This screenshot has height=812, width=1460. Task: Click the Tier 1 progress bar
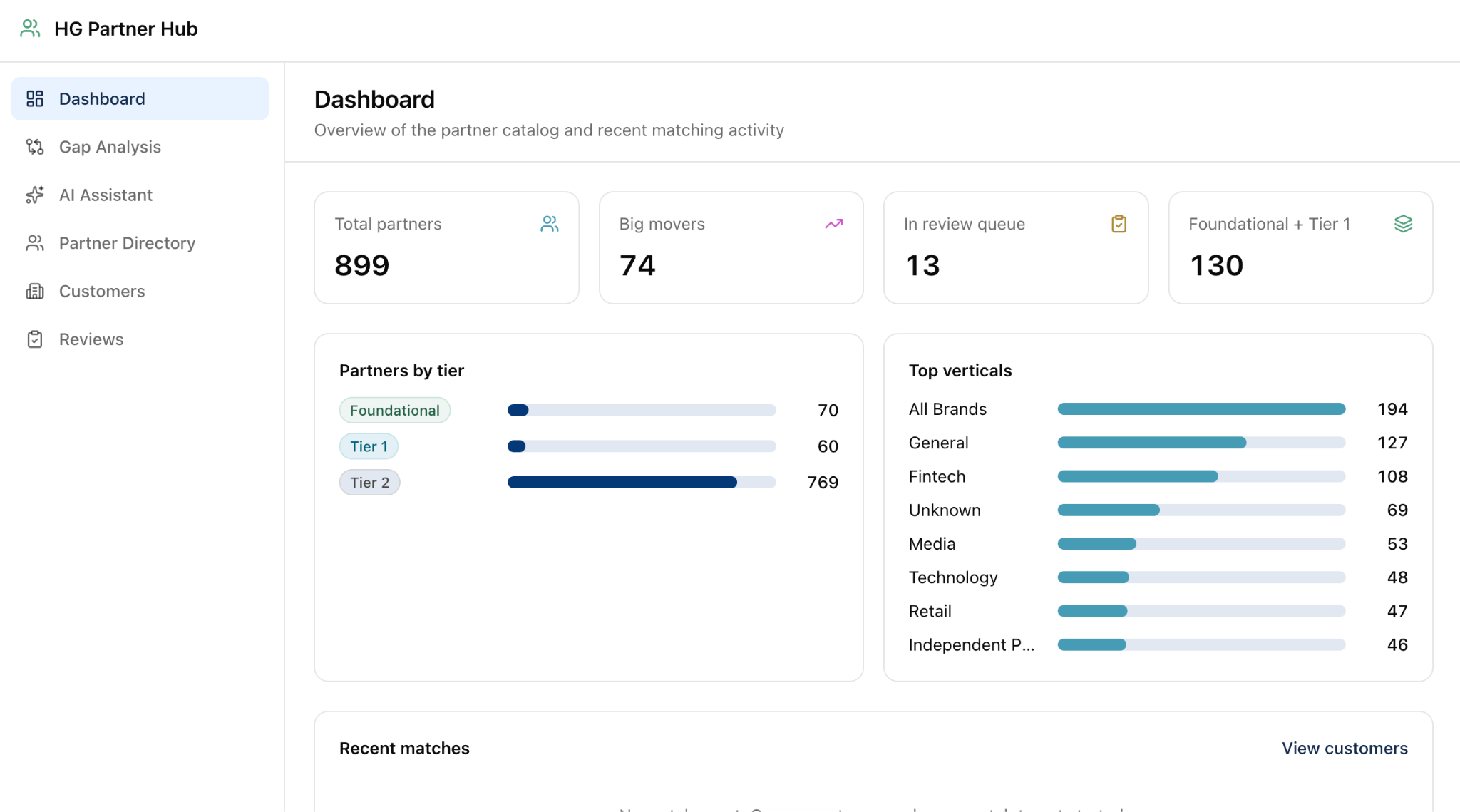[x=642, y=446]
